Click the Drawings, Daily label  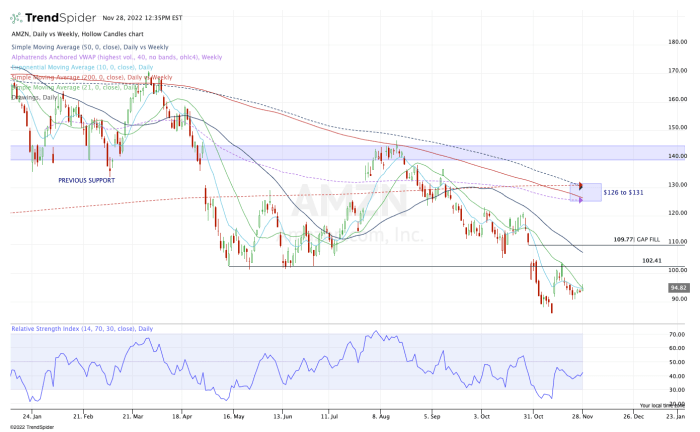(34, 97)
